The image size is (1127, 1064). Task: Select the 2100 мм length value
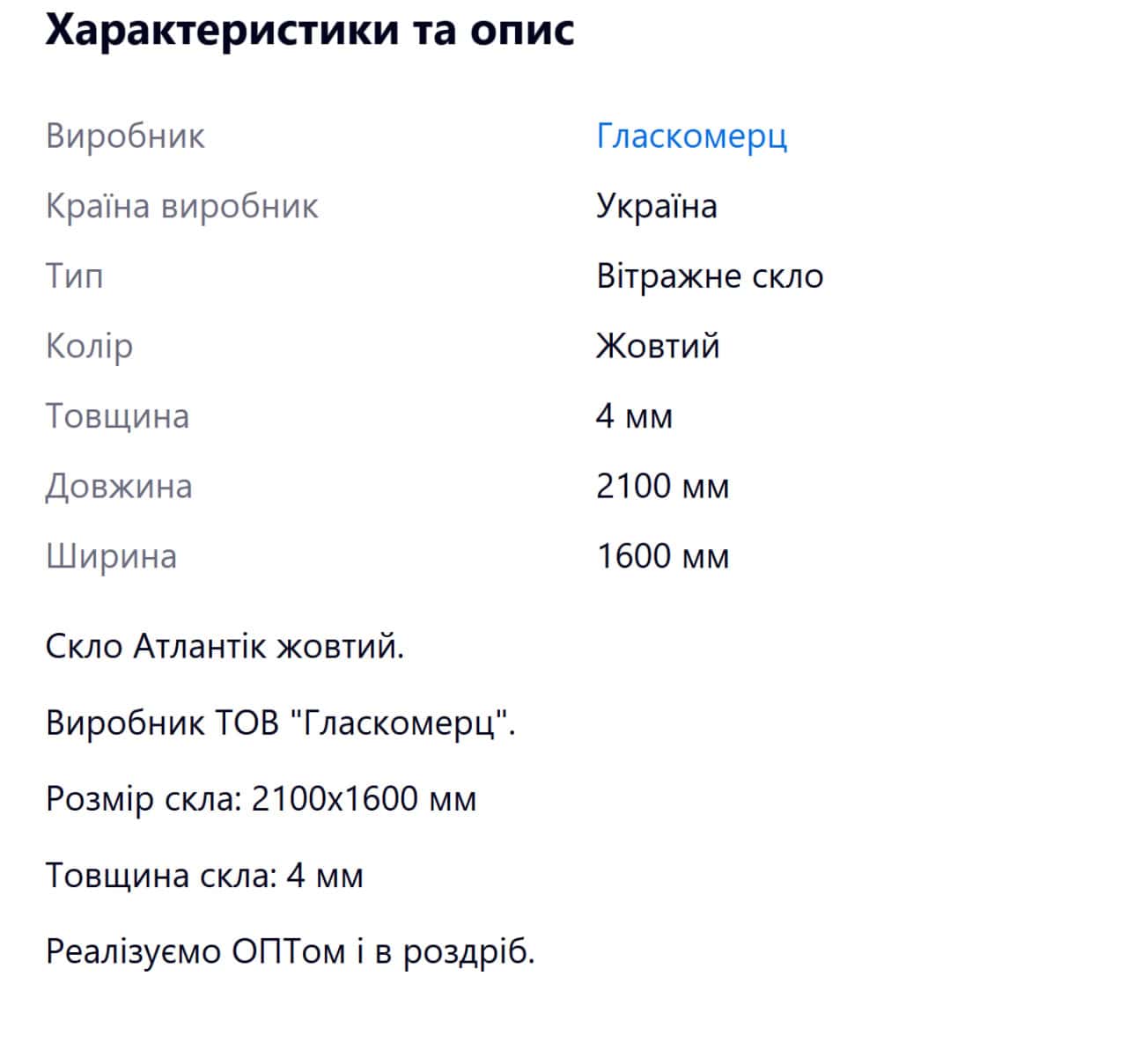(x=662, y=486)
